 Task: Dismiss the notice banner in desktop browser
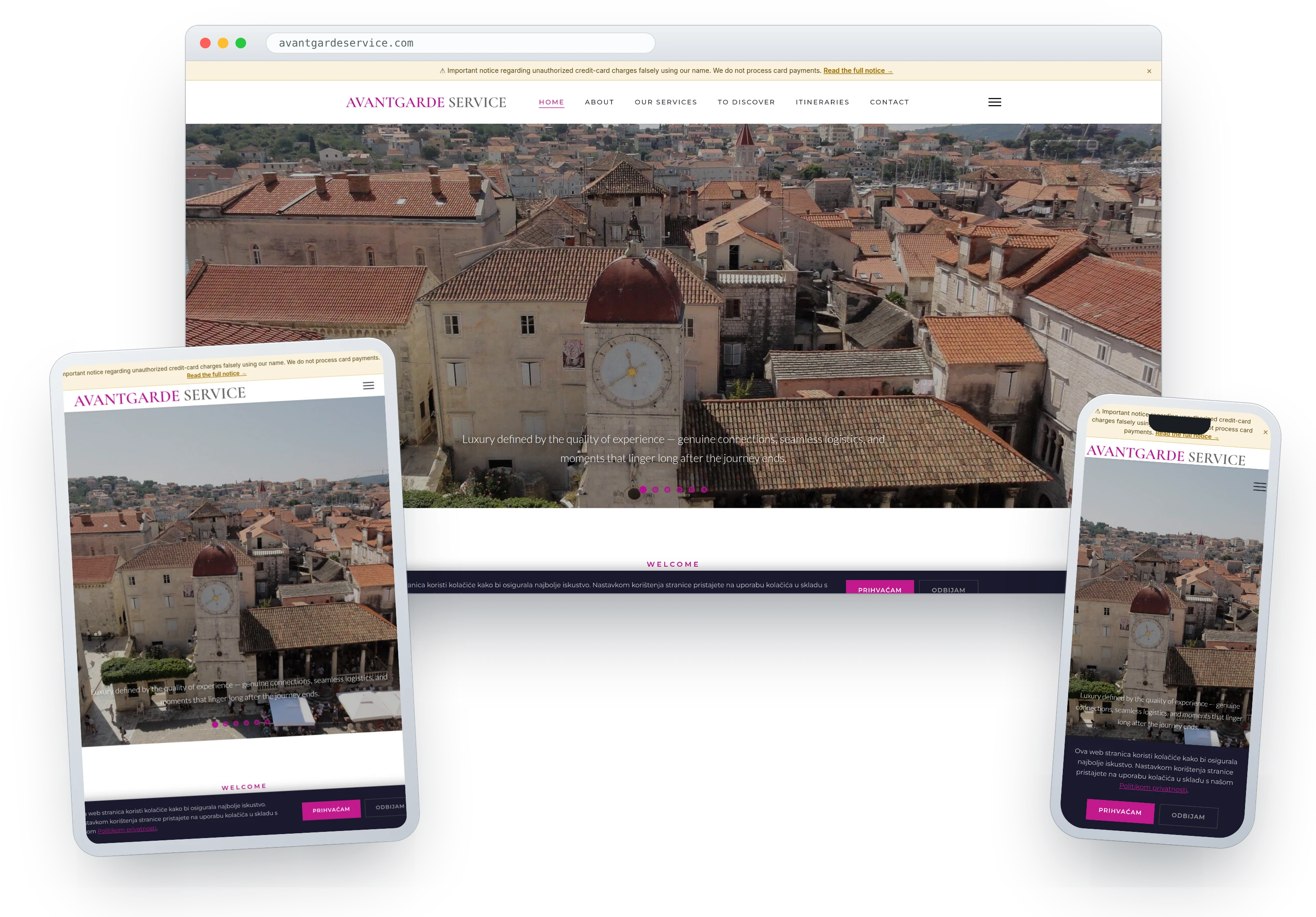(1149, 71)
